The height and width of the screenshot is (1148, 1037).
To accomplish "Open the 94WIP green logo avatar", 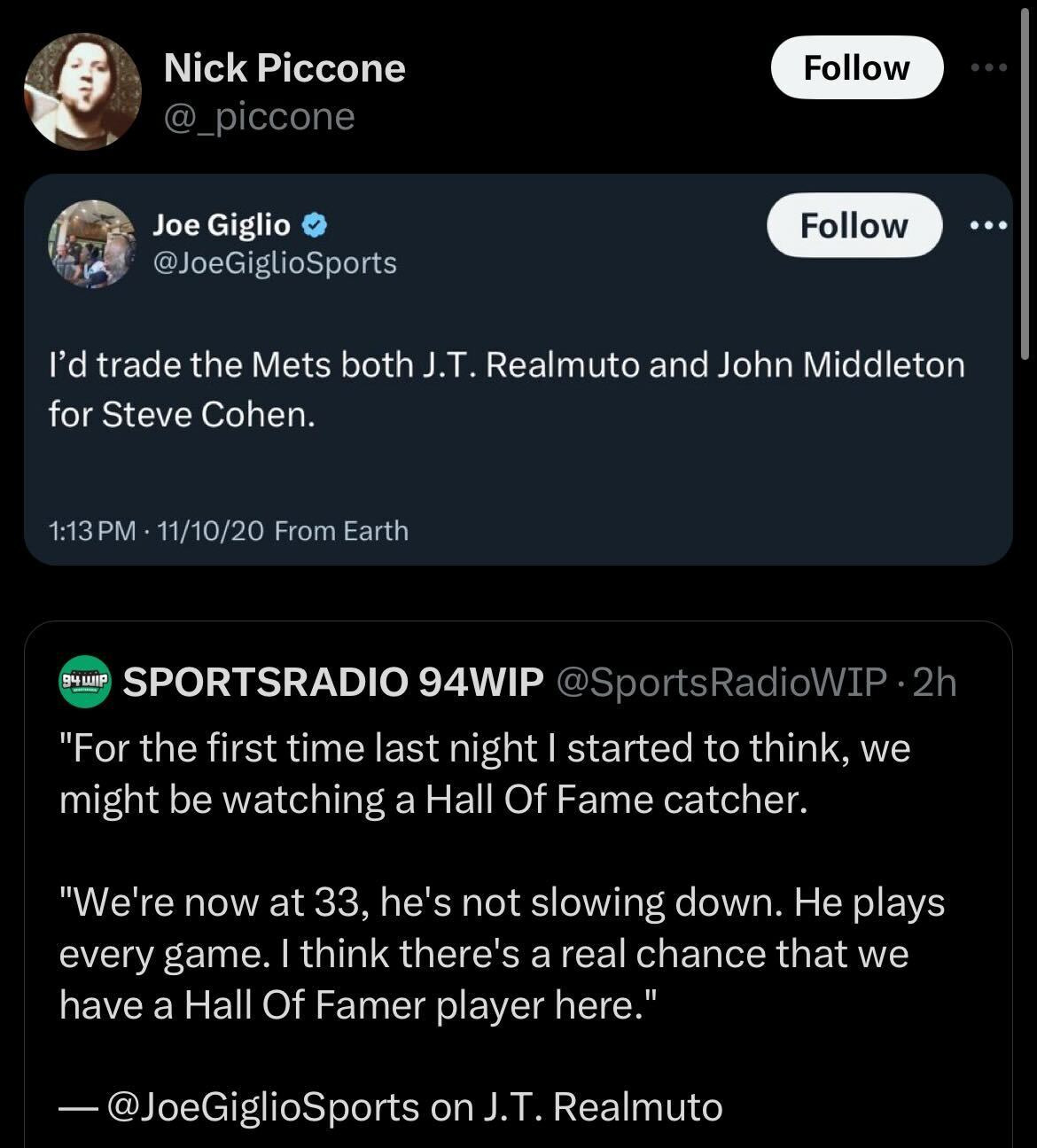I will pyautogui.click(x=85, y=682).
